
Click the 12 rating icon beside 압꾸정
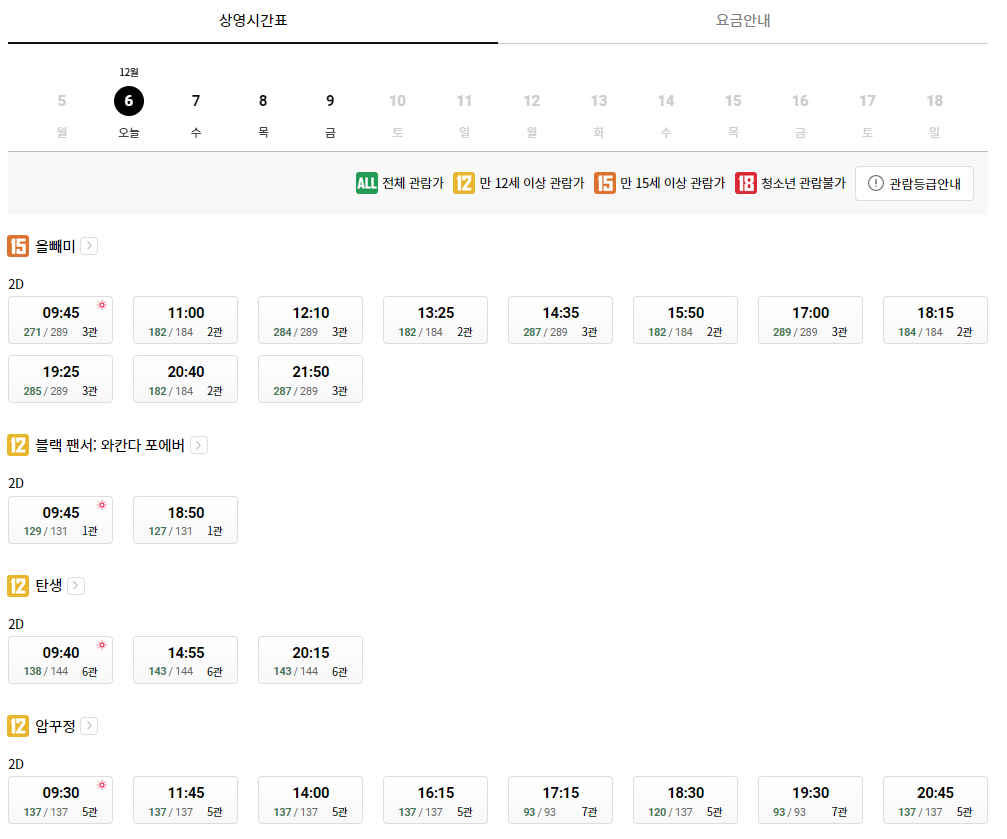pyautogui.click(x=18, y=726)
